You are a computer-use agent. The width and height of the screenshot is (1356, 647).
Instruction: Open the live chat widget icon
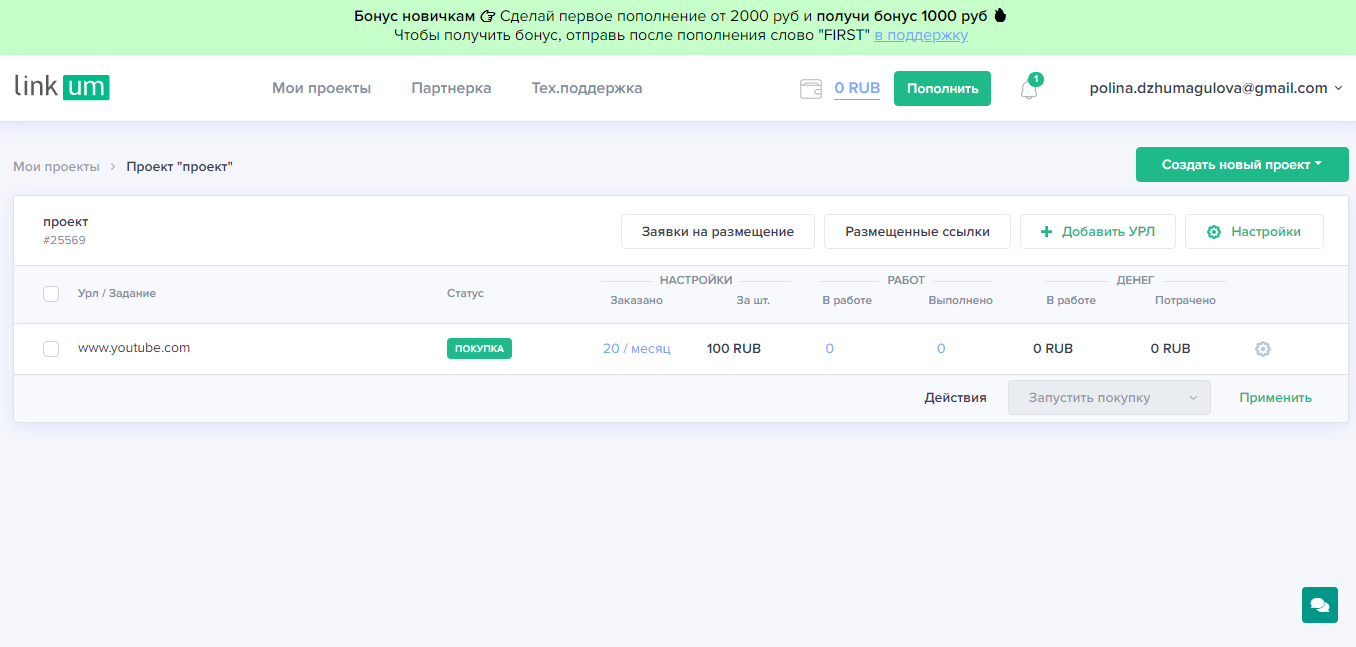click(1319, 605)
